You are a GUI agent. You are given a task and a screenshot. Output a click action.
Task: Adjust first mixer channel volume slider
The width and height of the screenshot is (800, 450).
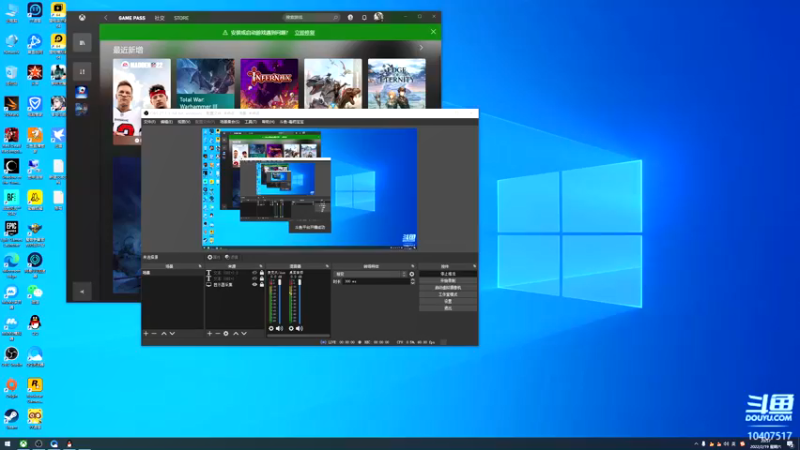[280, 300]
